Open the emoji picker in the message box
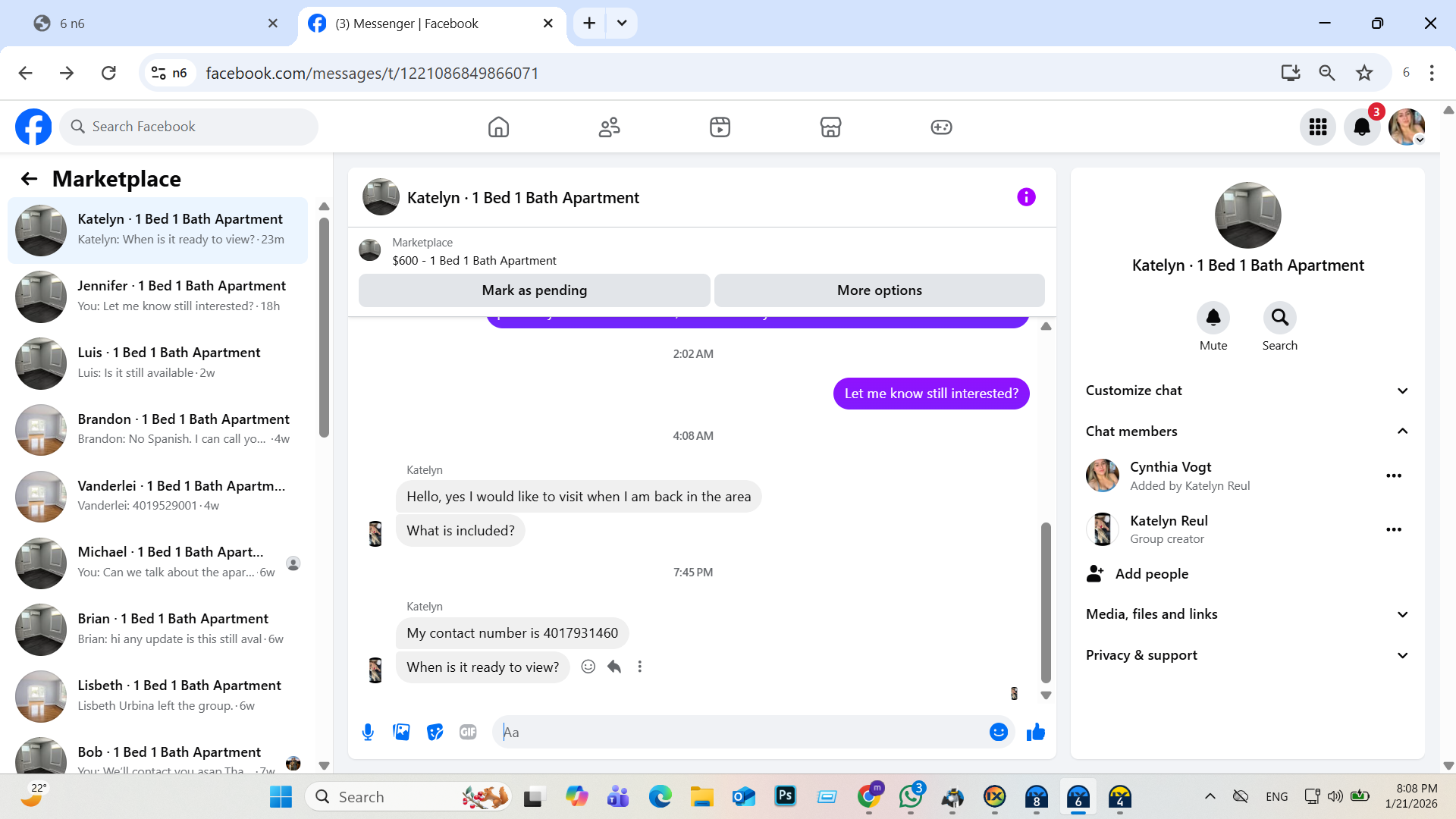This screenshot has width=1456, height=819. click(x=998, y=732)
